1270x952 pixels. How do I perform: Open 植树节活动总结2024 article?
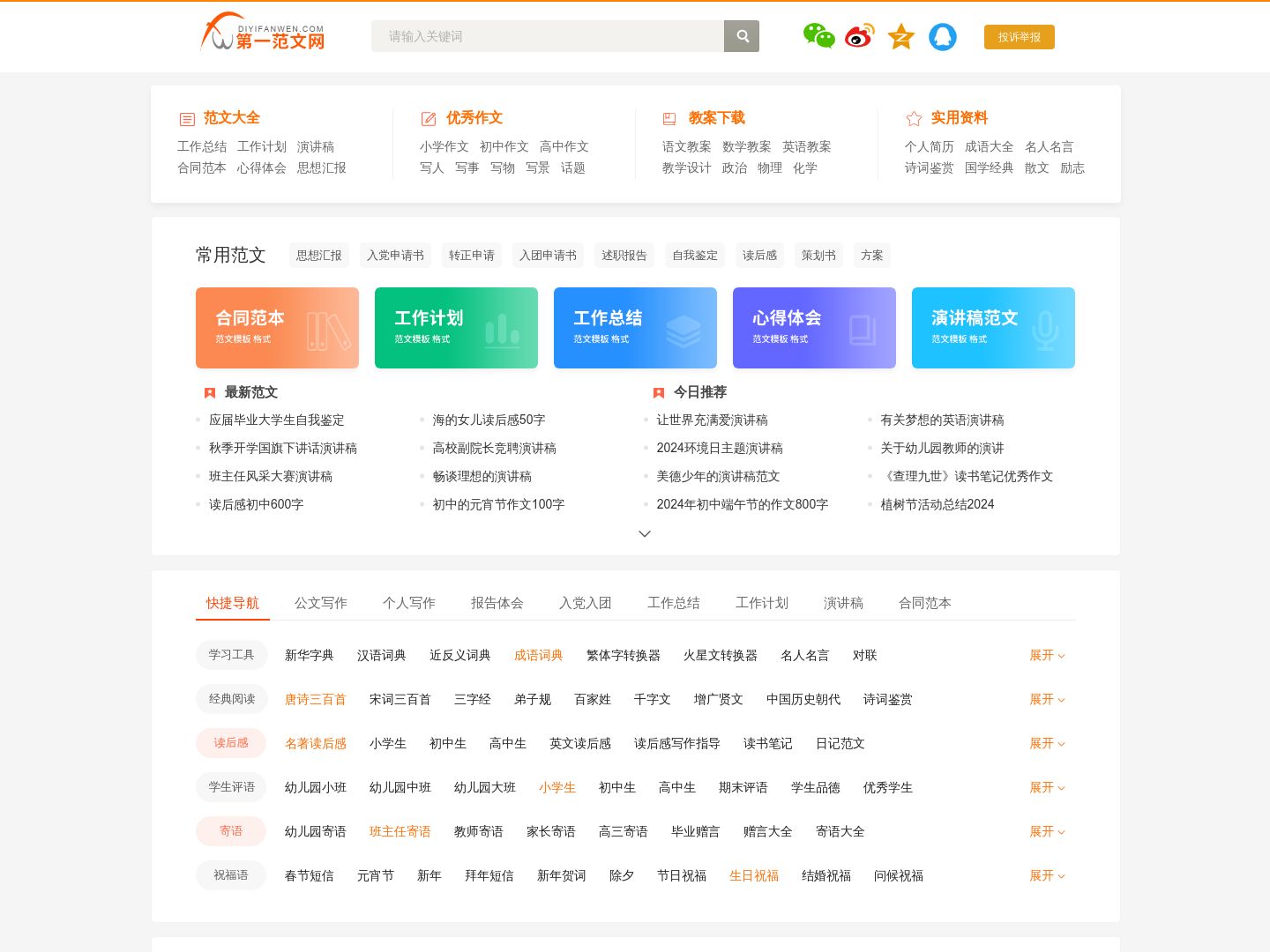[938, 504]
